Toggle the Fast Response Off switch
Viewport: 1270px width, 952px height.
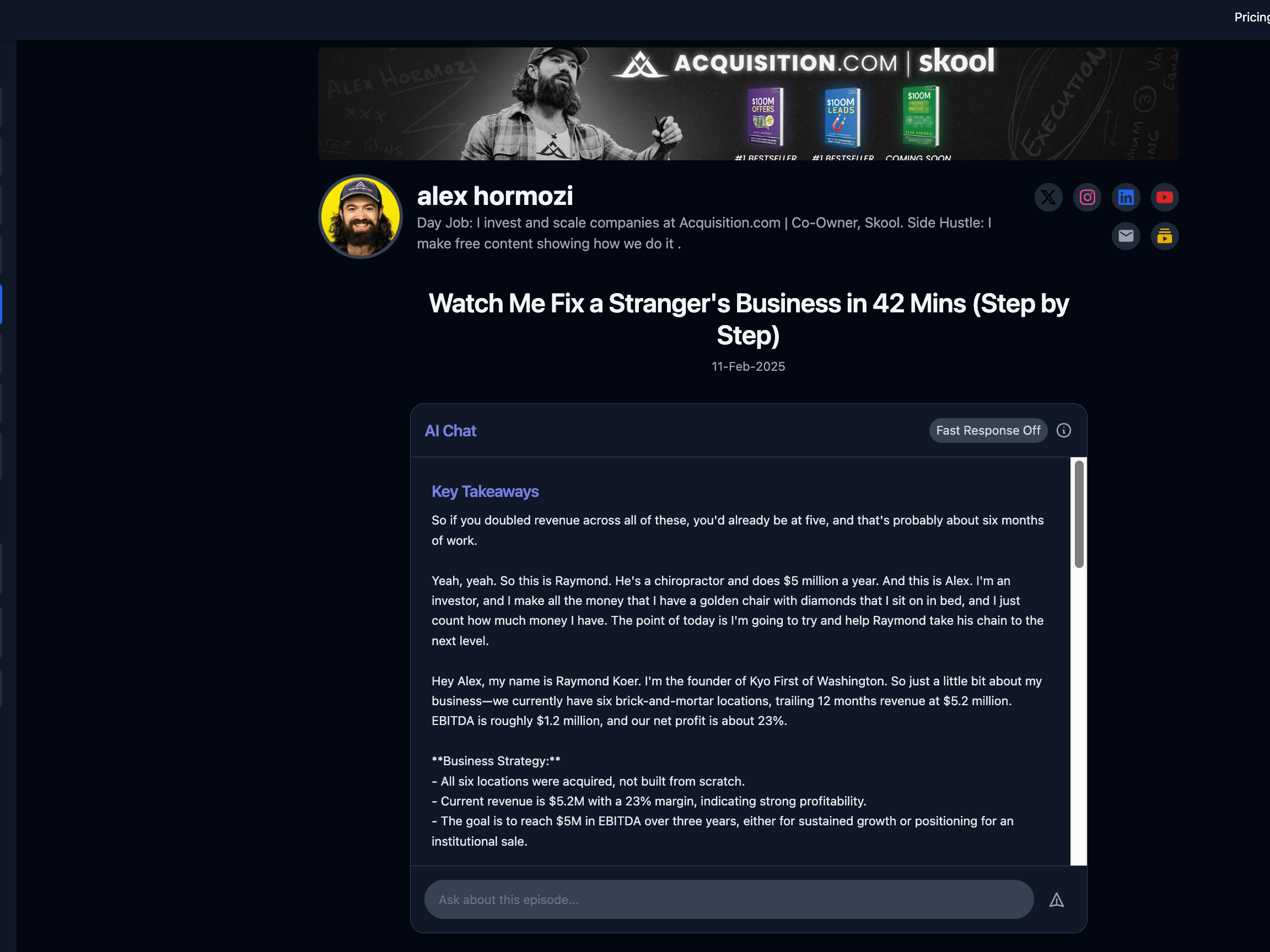[x=988, y=430]
